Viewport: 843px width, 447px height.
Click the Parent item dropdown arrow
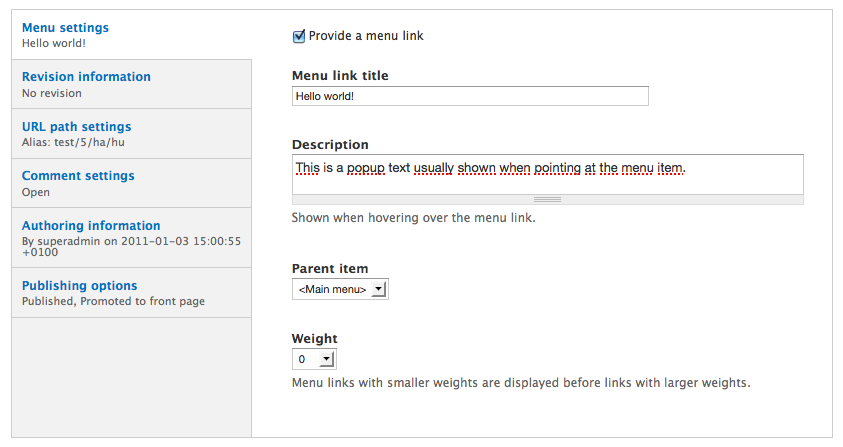coord(378,289)
